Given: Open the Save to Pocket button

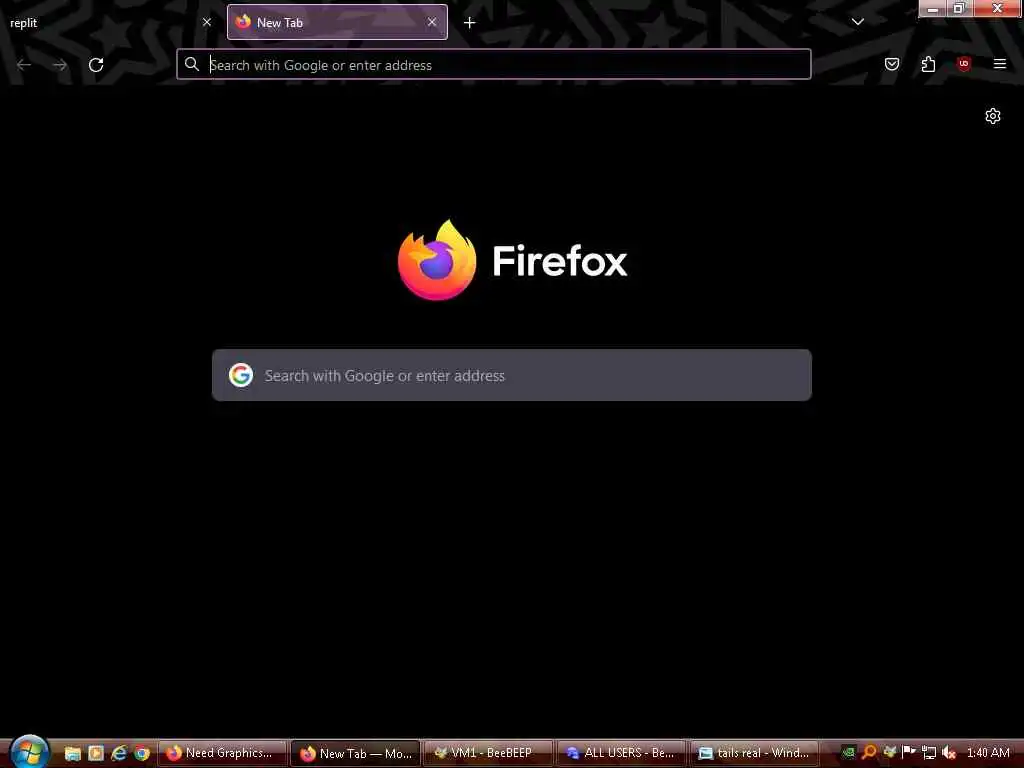Looking at the screenshot, I should click(892, 64).
